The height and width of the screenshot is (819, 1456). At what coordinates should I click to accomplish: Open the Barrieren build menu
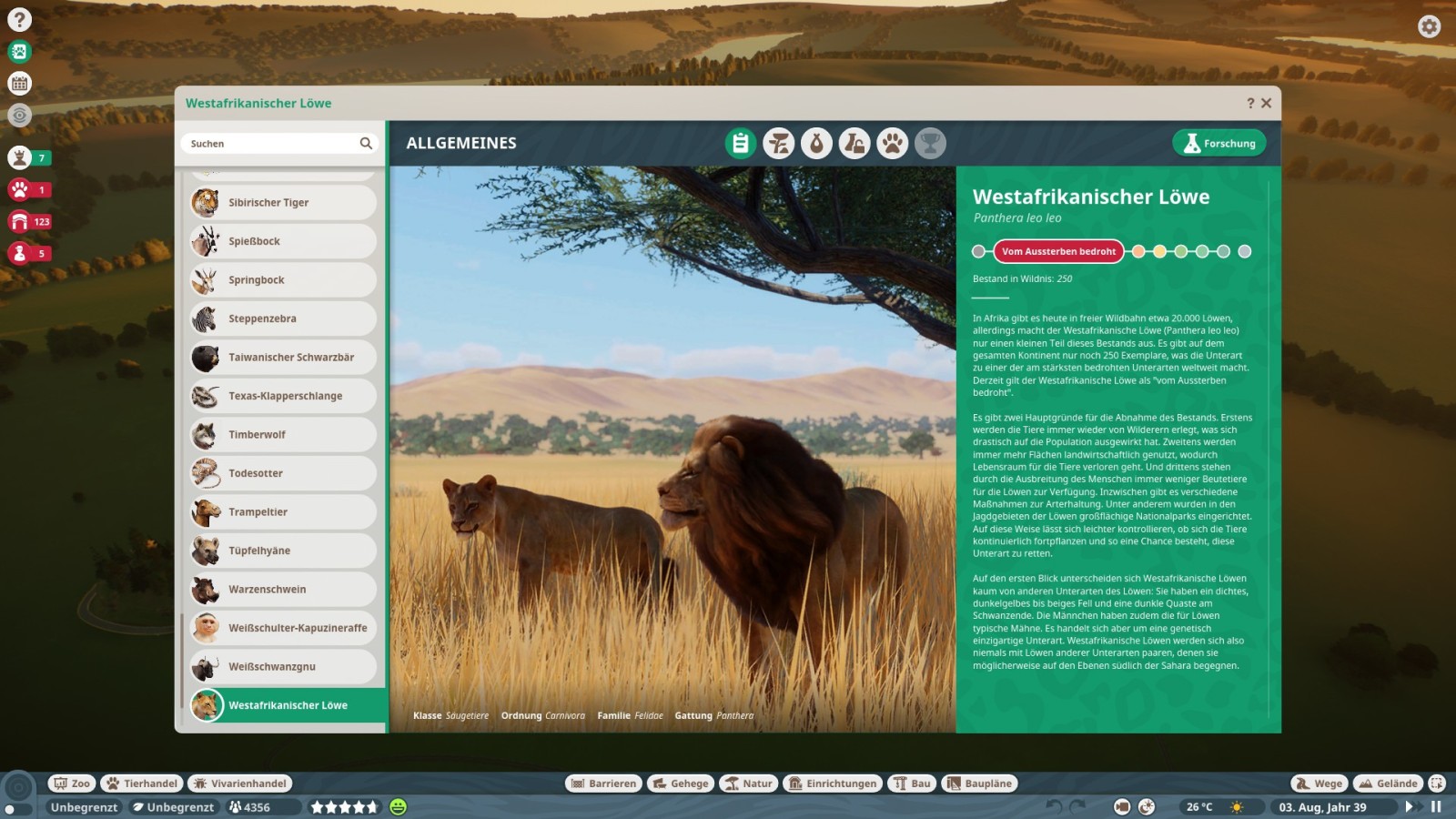pyautogui.click(x=603, y=784)
